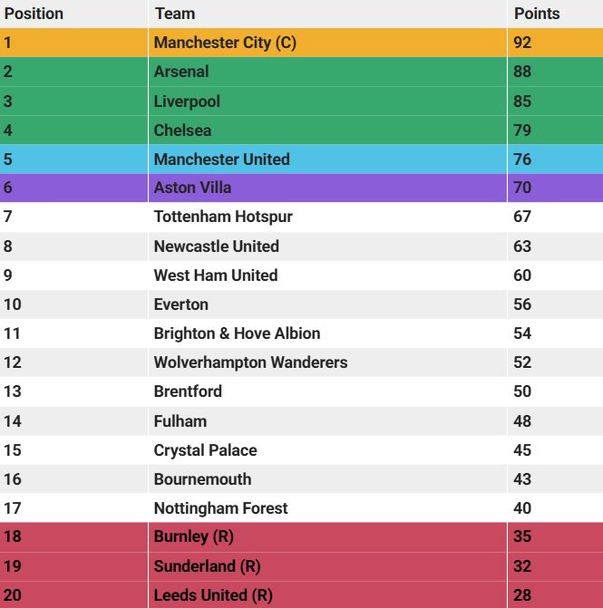
Task: Select the Manchester United row
Action: coord(301,159)
